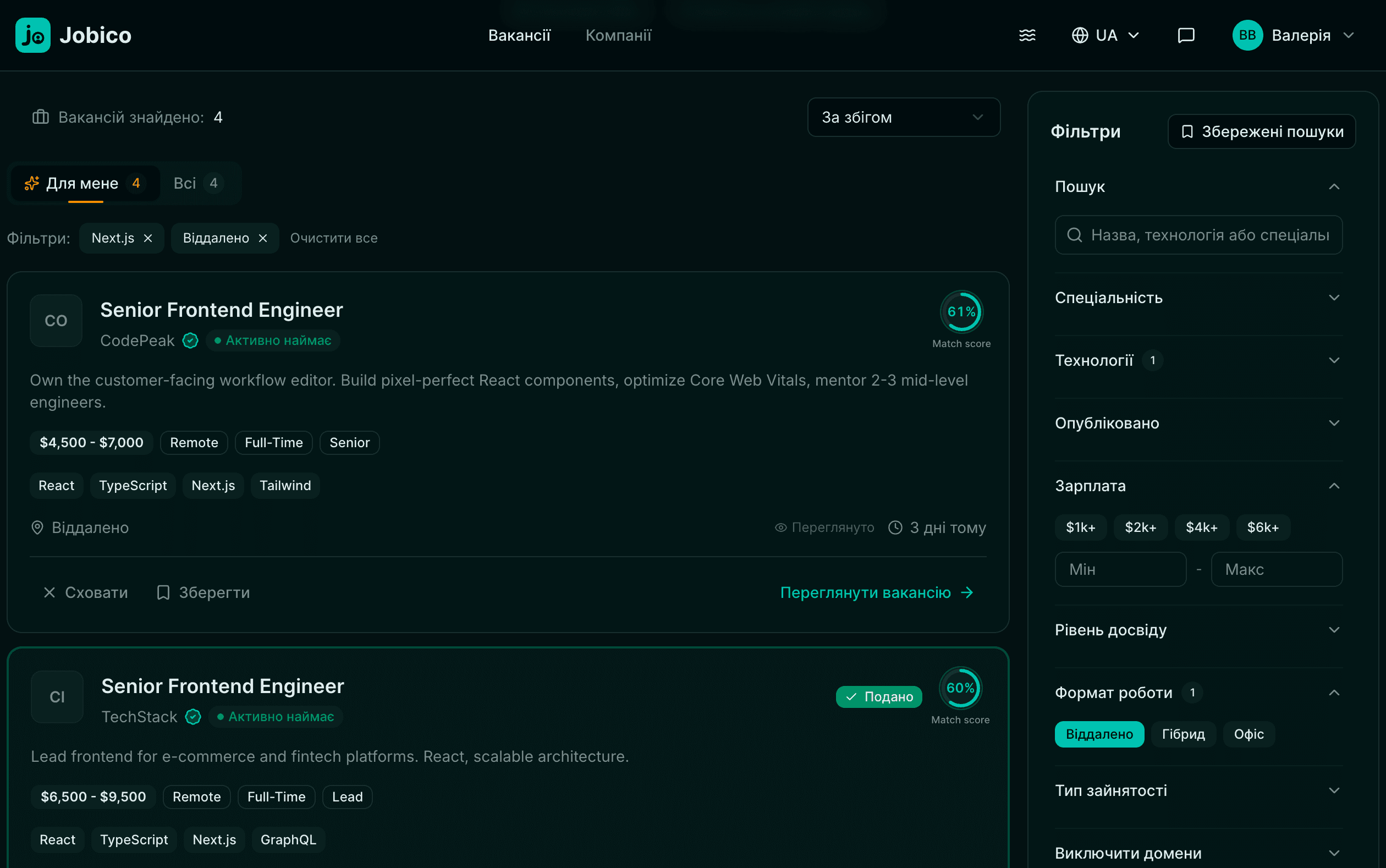Expand the Тип зайнятості filter section
Viewport: 1386px width, 868px height.
[x=1198, y=790]
